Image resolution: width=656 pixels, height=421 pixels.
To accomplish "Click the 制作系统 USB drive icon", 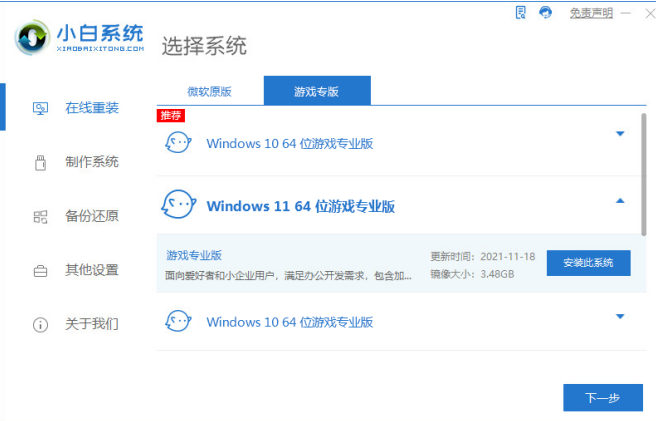I will point(41,163).
